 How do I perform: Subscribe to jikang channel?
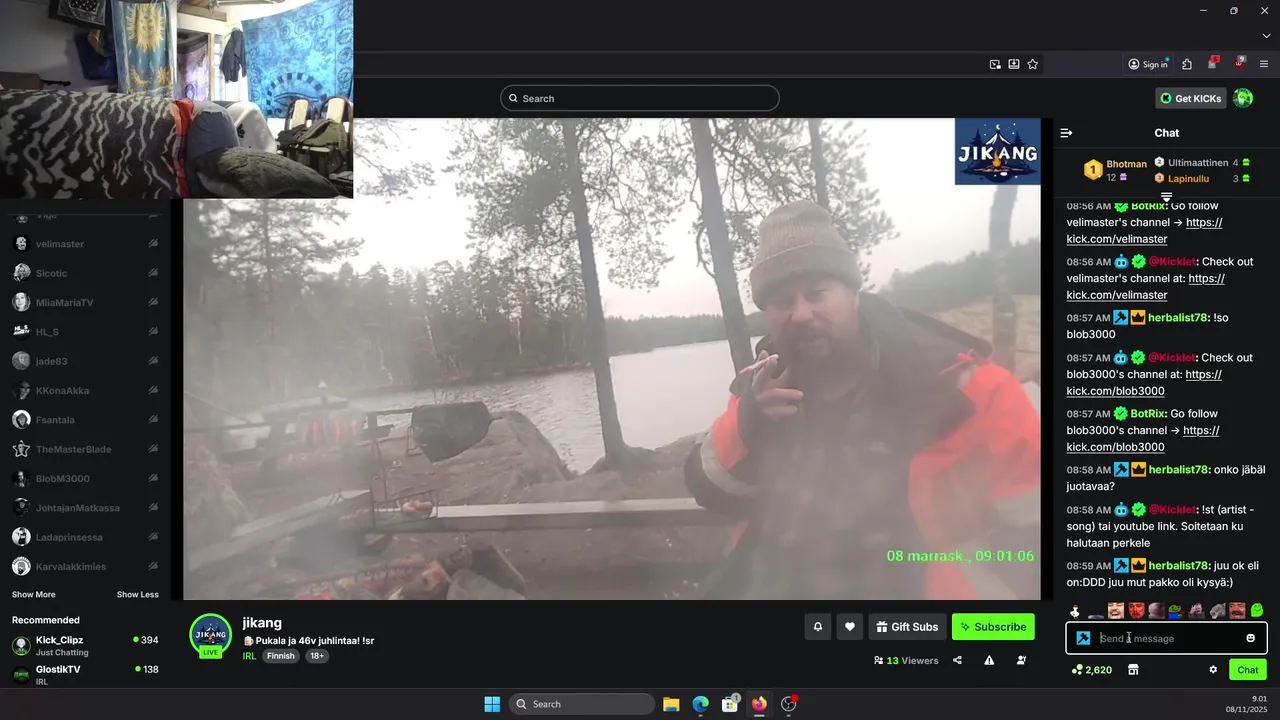coord(993,627)
